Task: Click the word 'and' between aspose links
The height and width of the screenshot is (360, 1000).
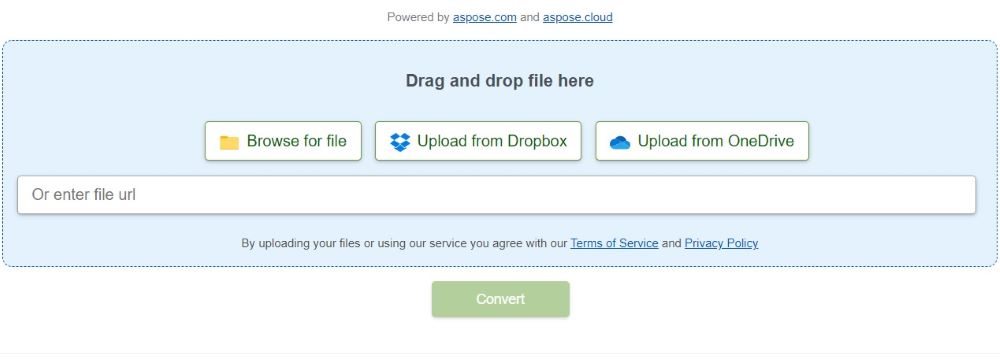Action: [x=529, y=17]
